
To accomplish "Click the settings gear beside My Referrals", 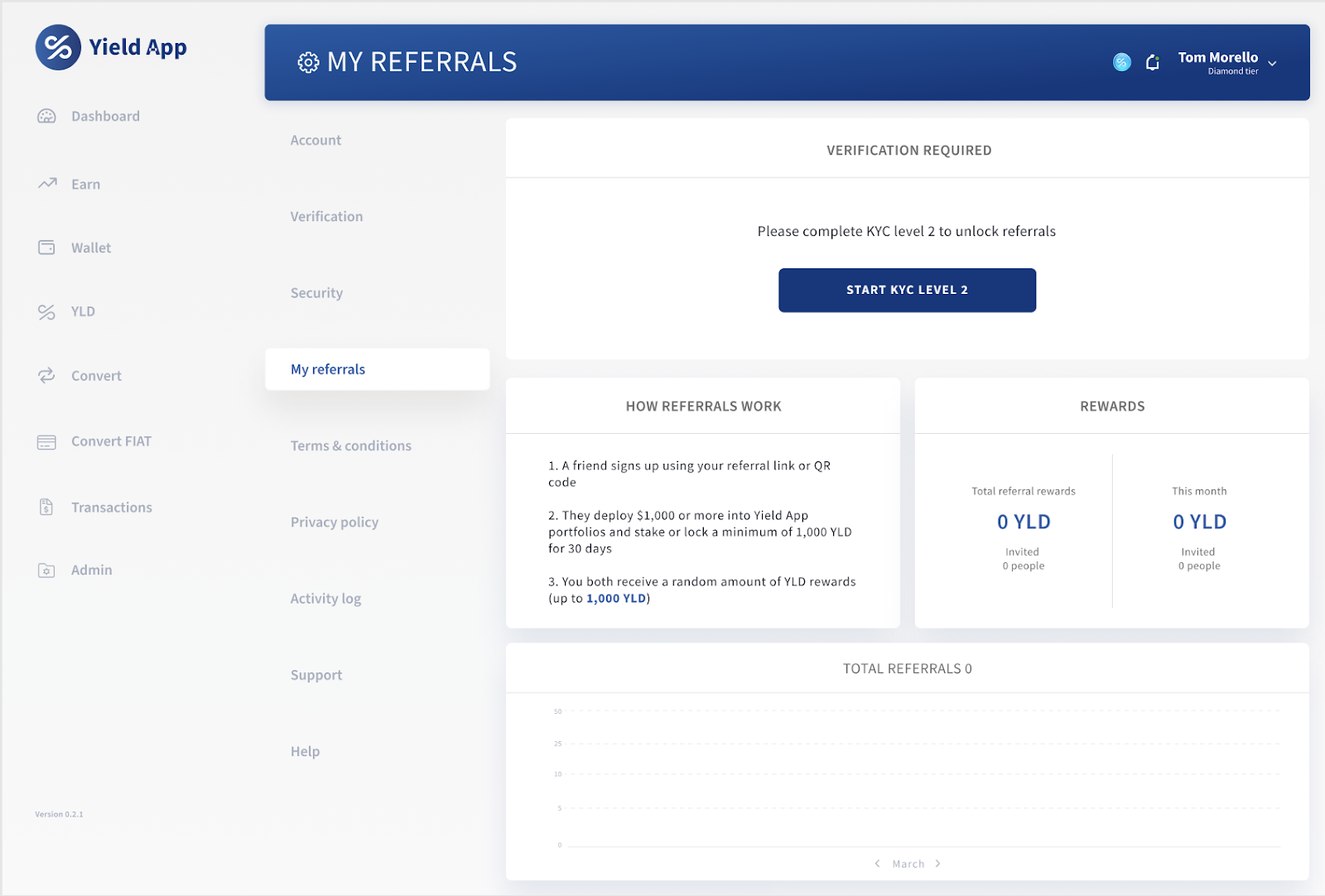I will 308,62.
